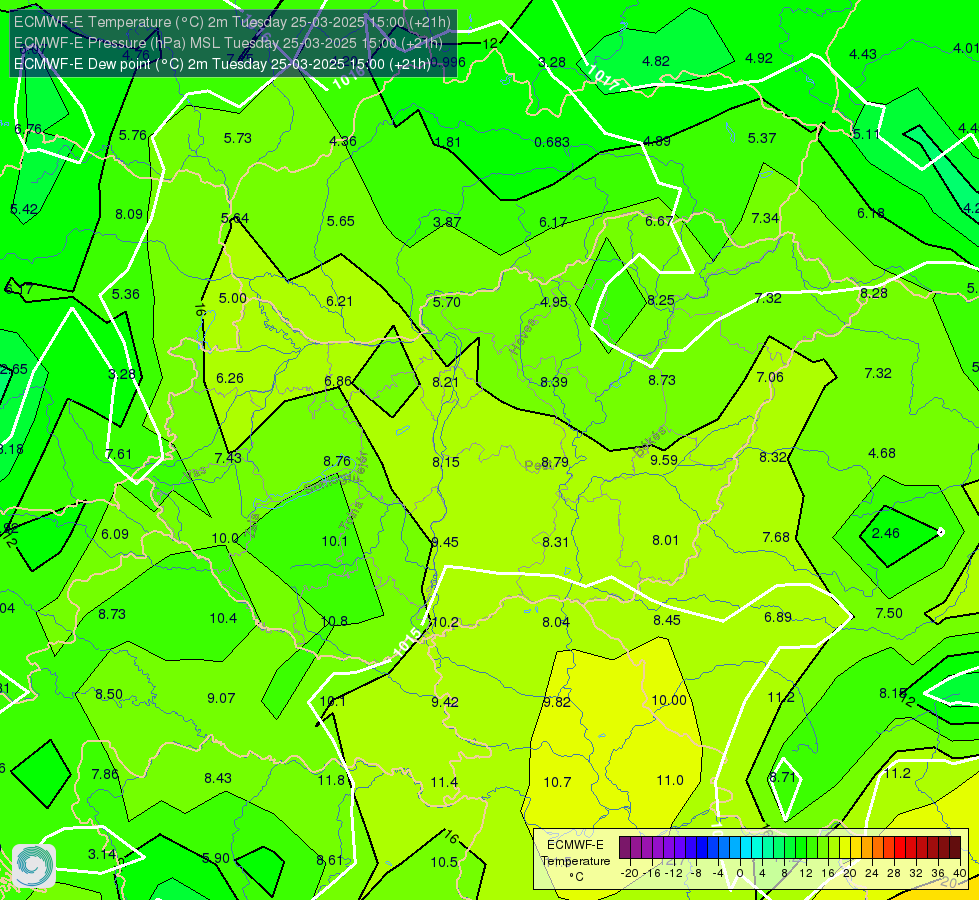Click the dew point value 8.25

click(x=661, y=300)
